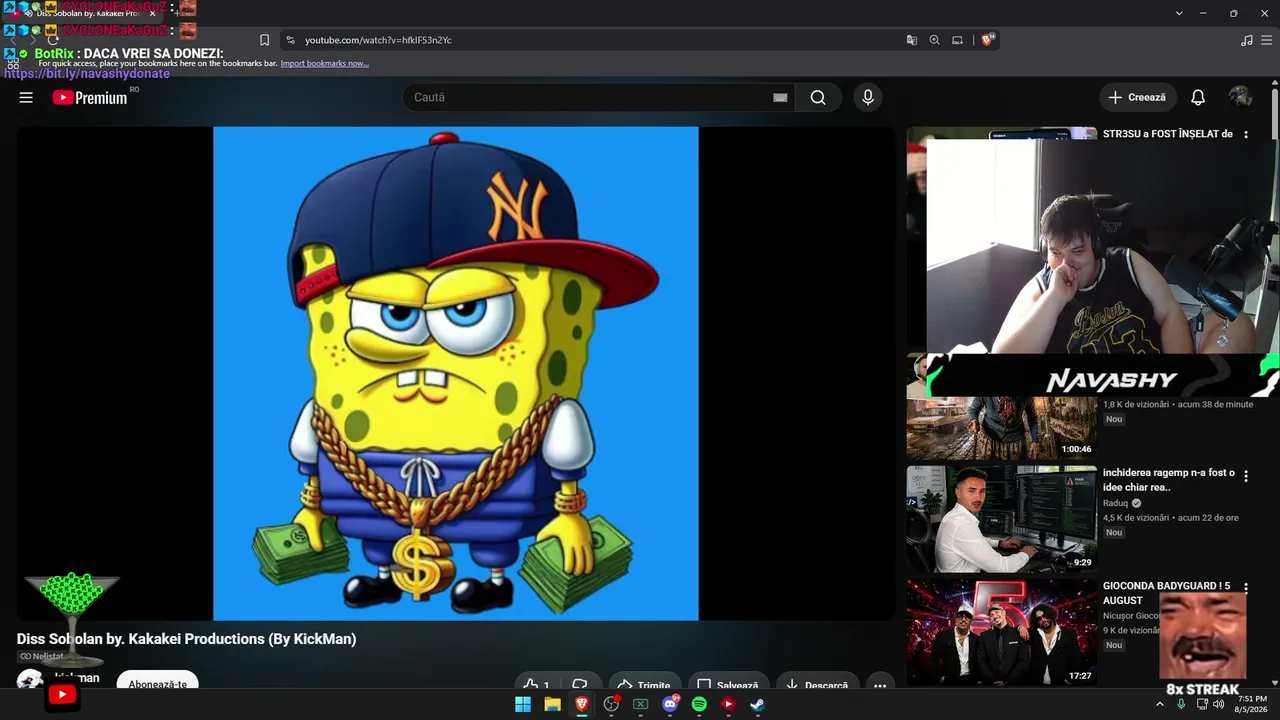The width and height of the screenshot is (1280, 720).
Task: Click the microphone tray icon
Action: pyautogui.click(x=1181, y=704)
